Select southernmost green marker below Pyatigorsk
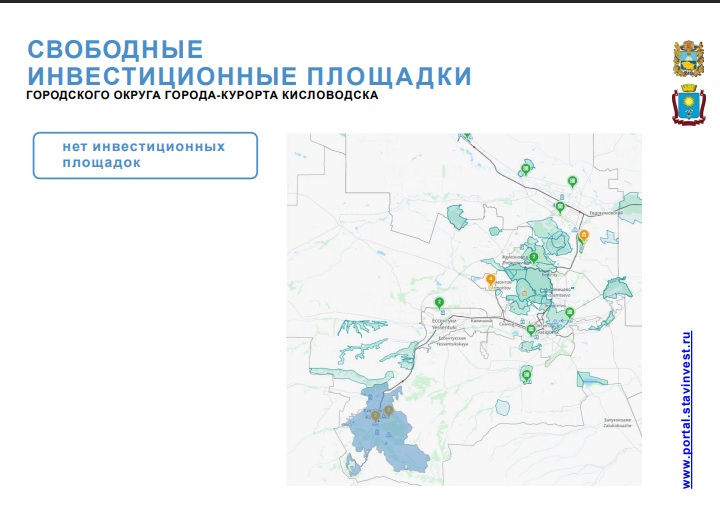The height and width of the screenshot is (517, 720). [527, 375]
